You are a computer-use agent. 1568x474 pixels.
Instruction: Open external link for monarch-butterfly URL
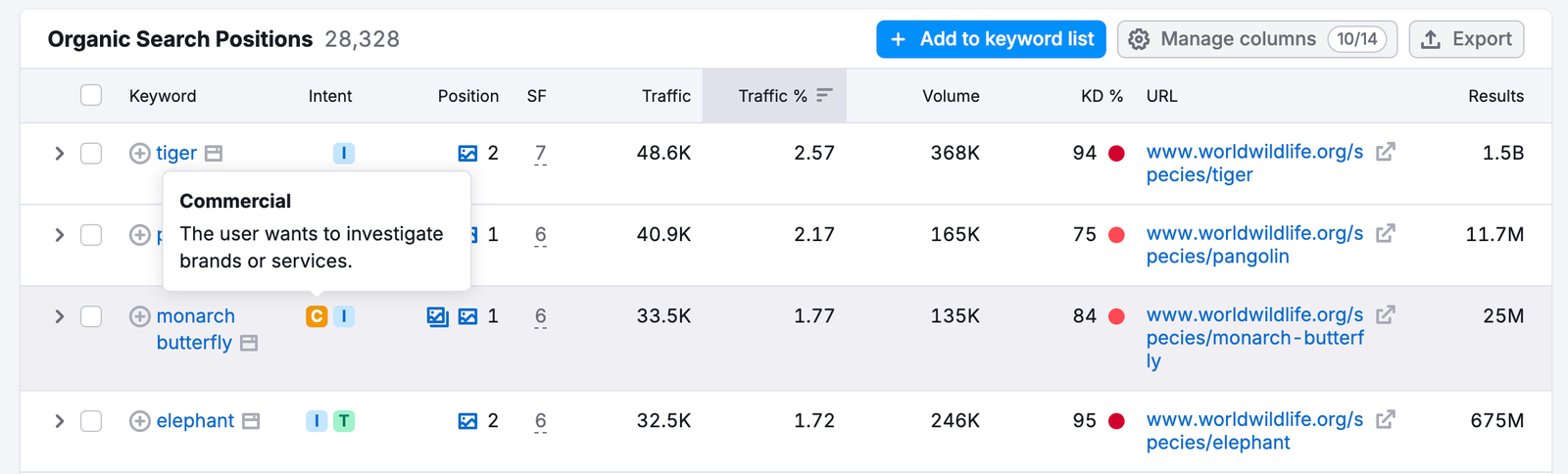(x=1385, y=315)
